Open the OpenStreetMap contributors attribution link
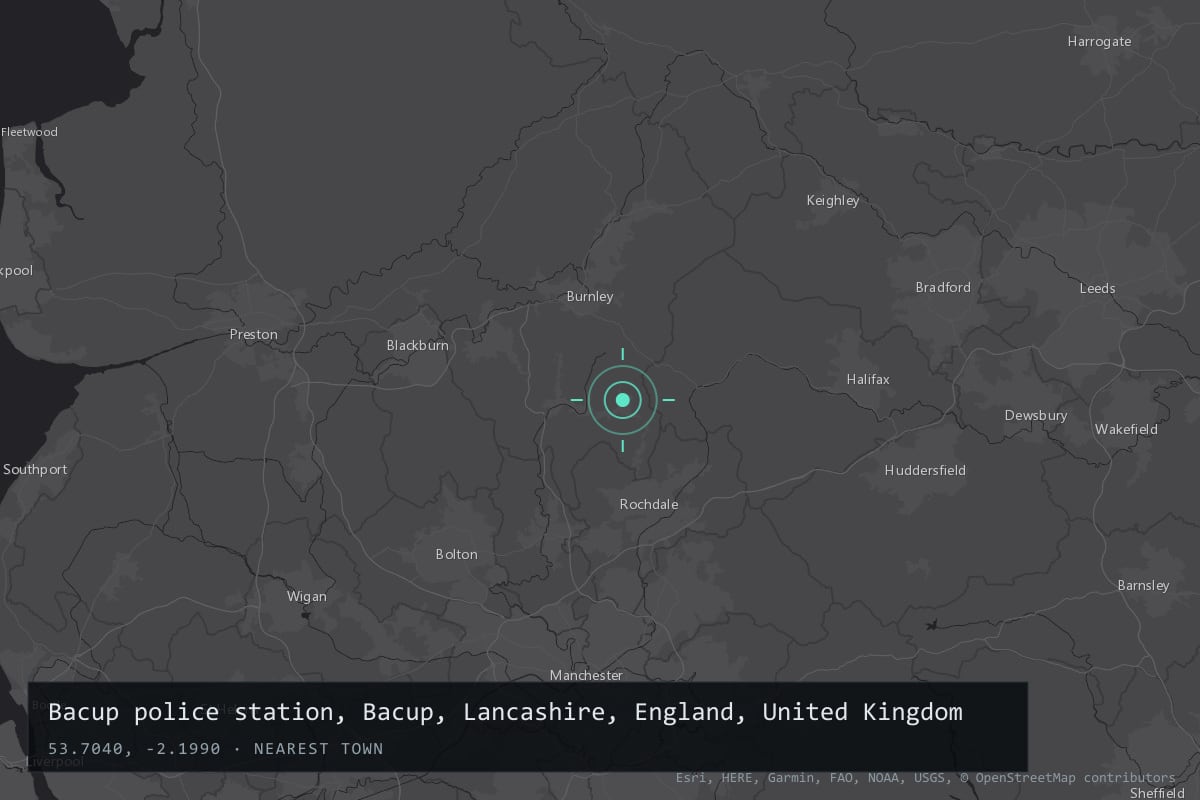The width and height of the screenshot is (1200, 800). (1067, 777)
